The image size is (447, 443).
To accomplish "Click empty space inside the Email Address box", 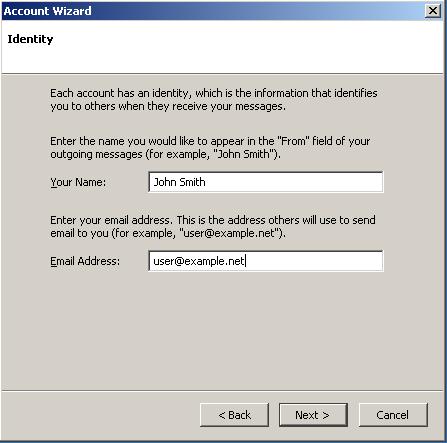I will click(x=313, y=261).
